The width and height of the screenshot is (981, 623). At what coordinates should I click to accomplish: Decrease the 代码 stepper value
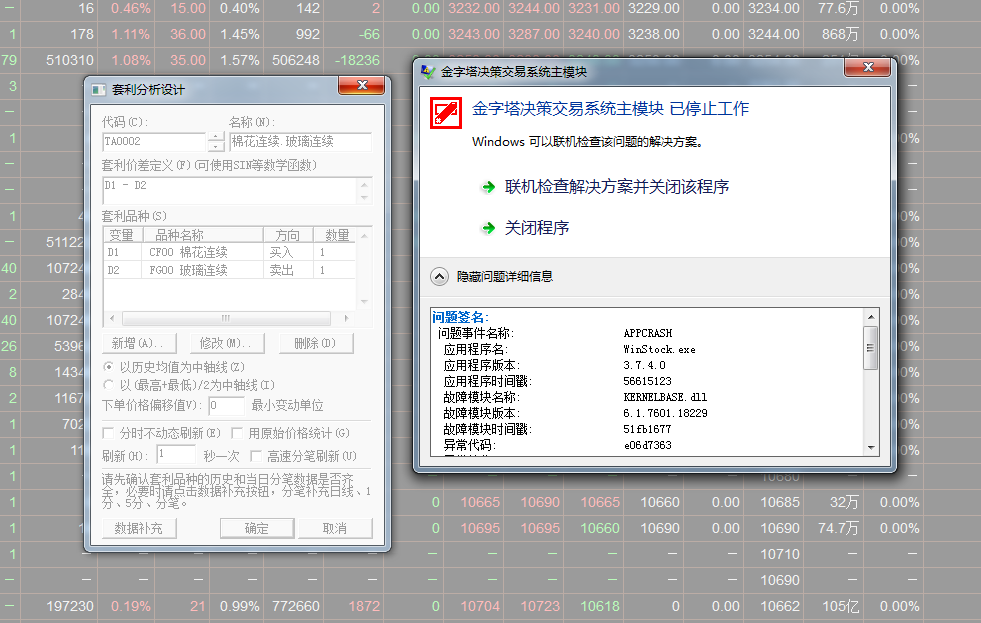point(216,146)
